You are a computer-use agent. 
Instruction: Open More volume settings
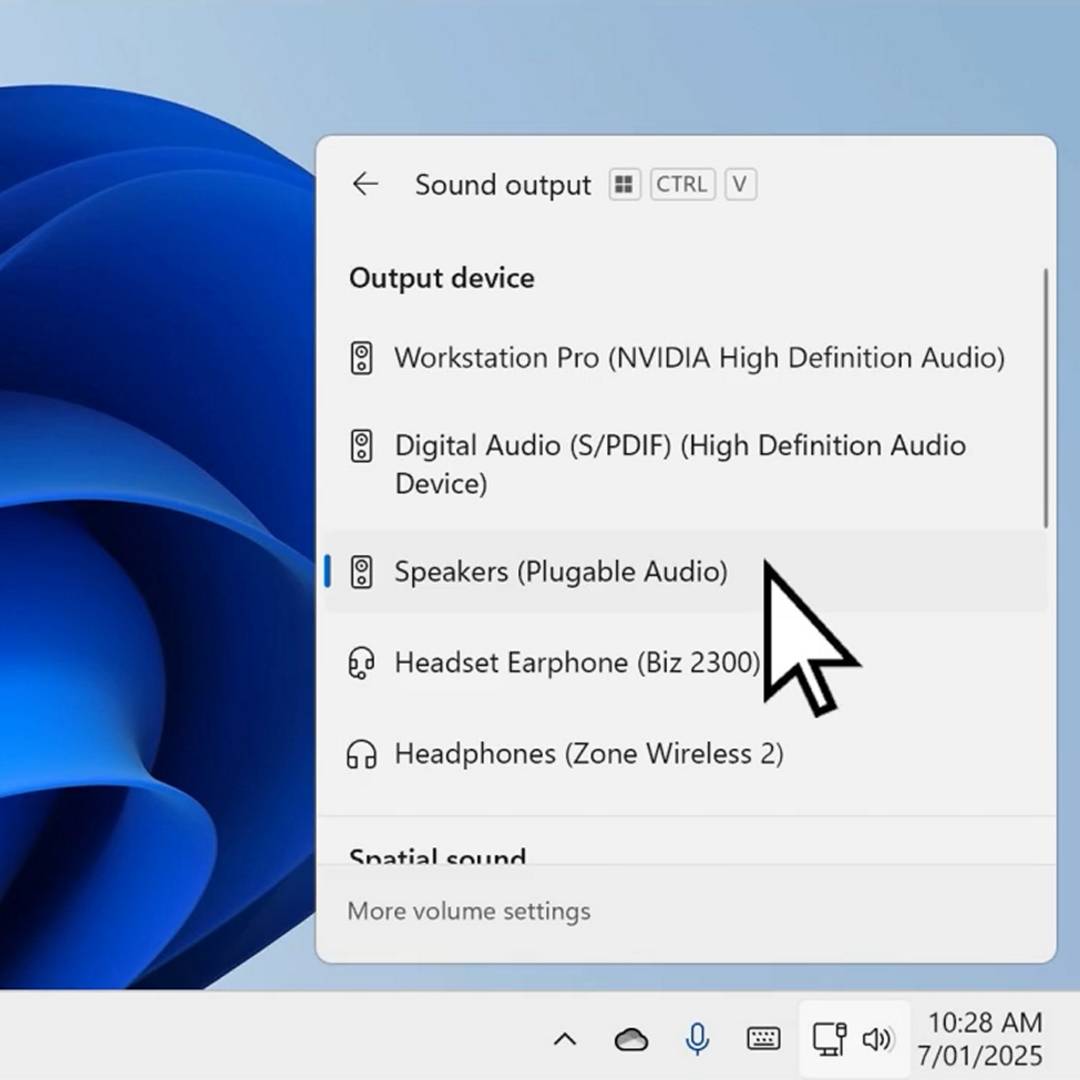pos(469,911)
